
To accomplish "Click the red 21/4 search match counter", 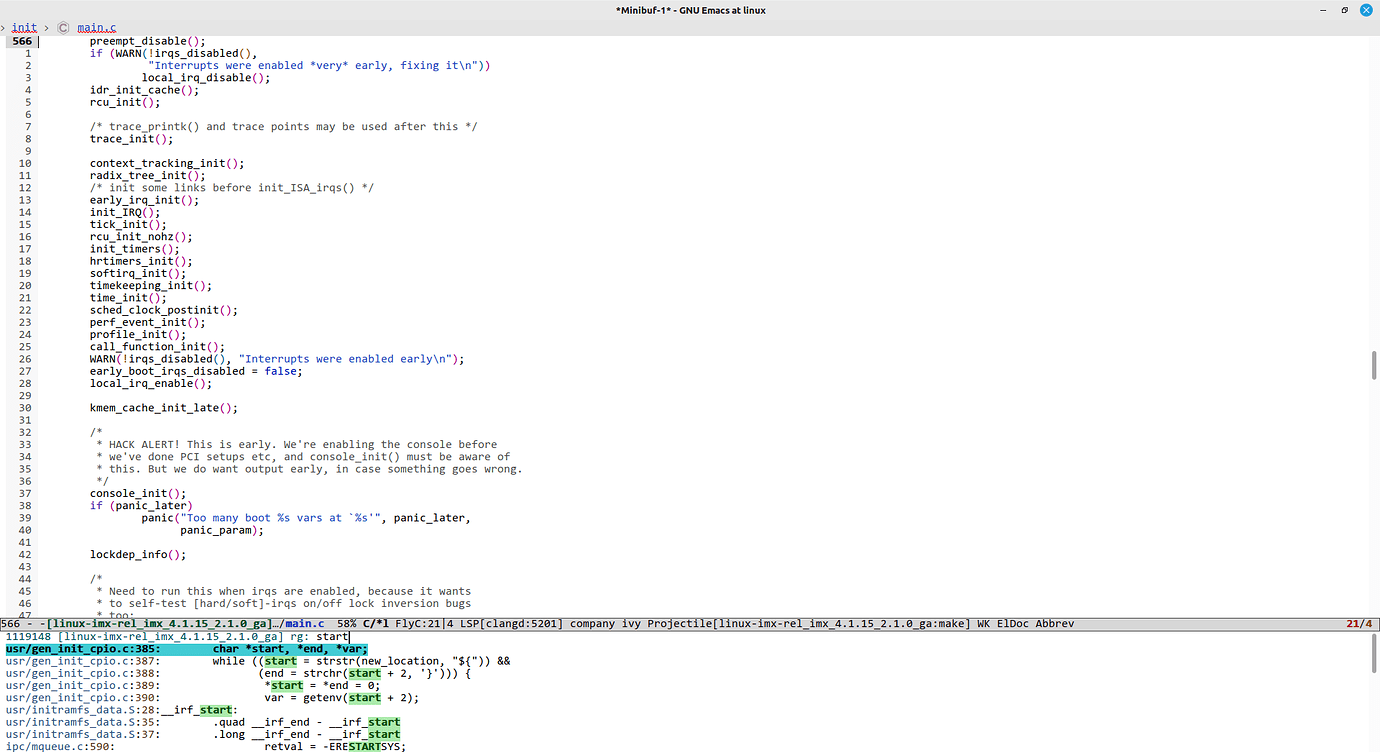I will click(x=1355, y=623).
